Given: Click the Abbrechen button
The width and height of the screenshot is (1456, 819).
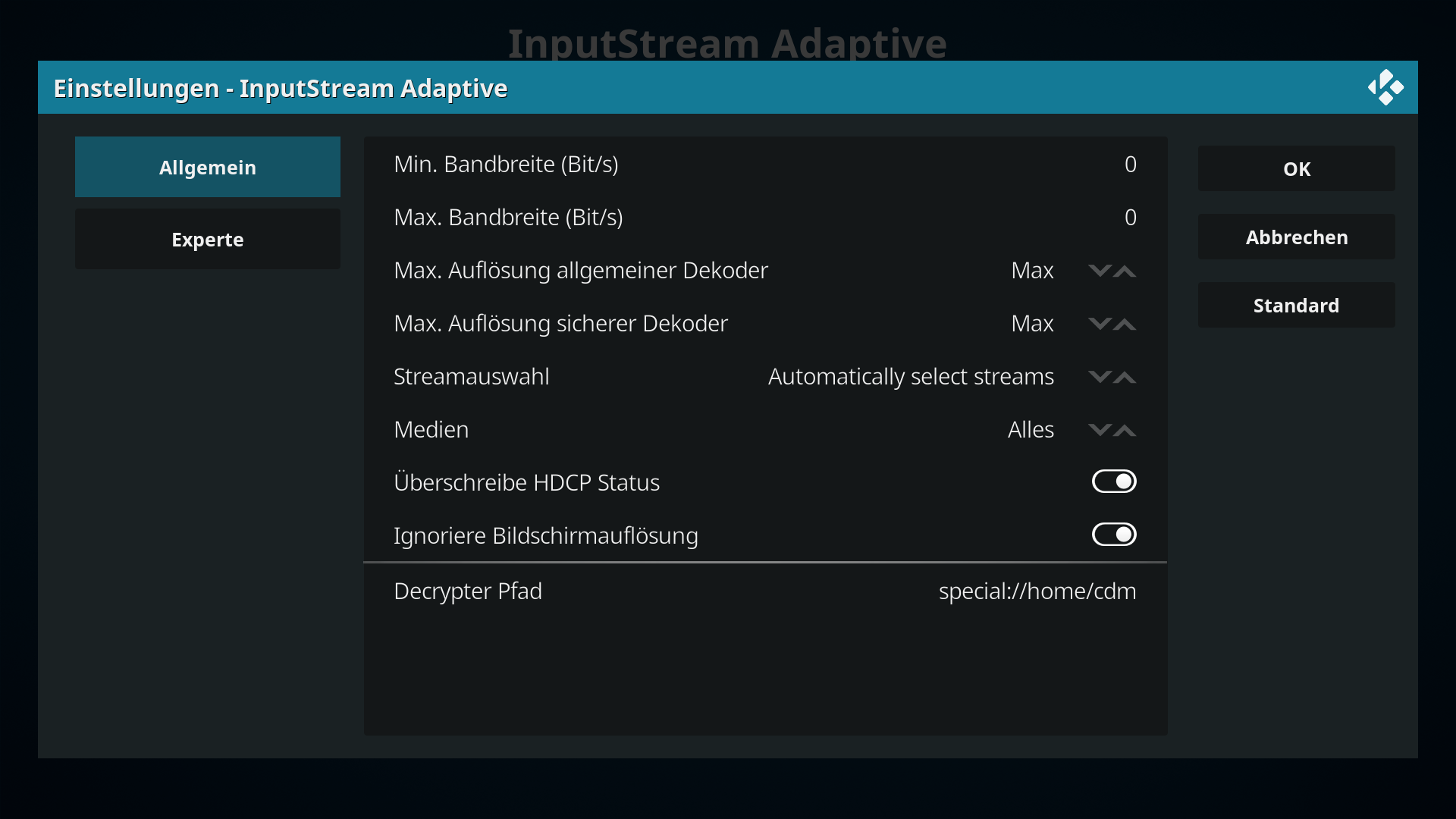Looking at the screenshot, I should pos(1297,237).
